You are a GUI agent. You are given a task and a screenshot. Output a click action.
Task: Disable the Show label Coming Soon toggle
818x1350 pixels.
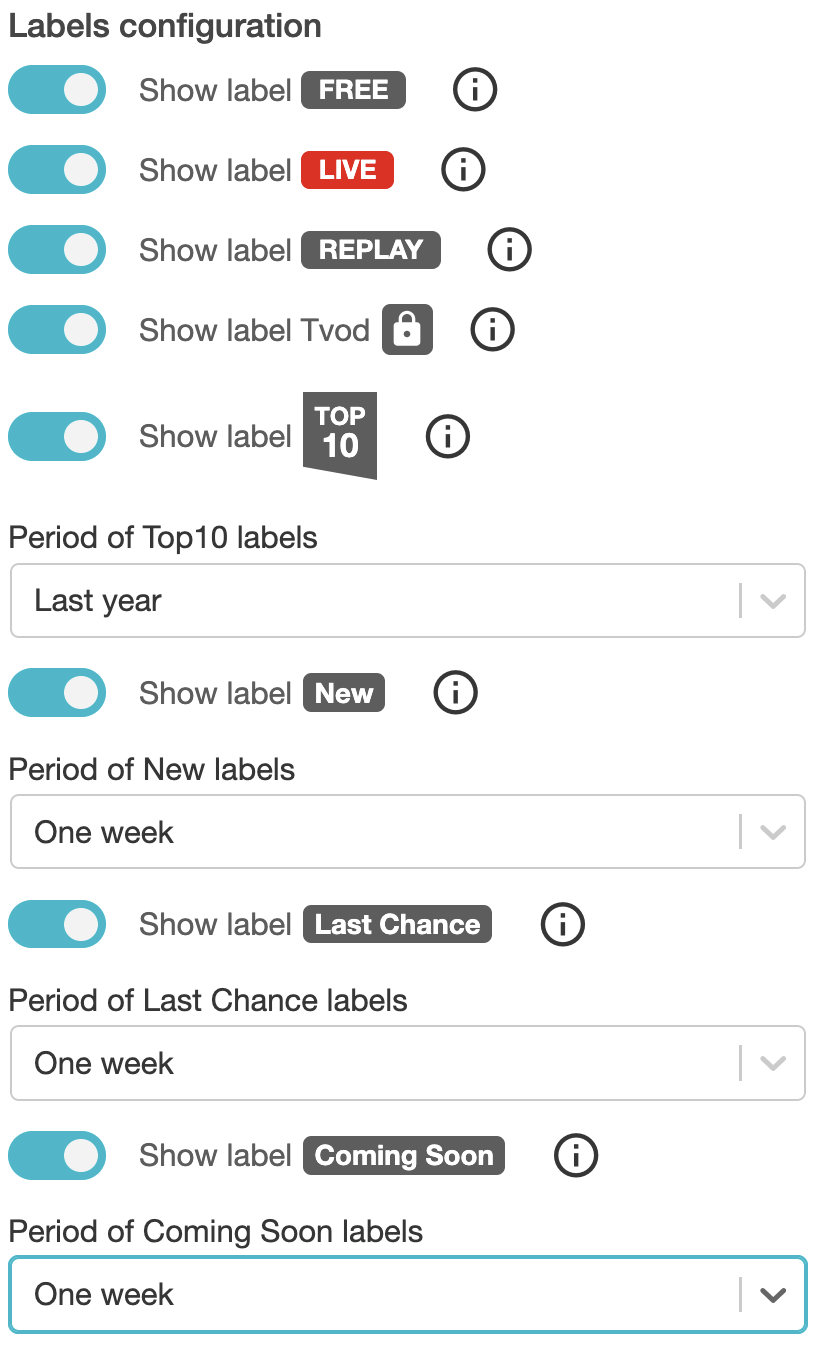57,1155
